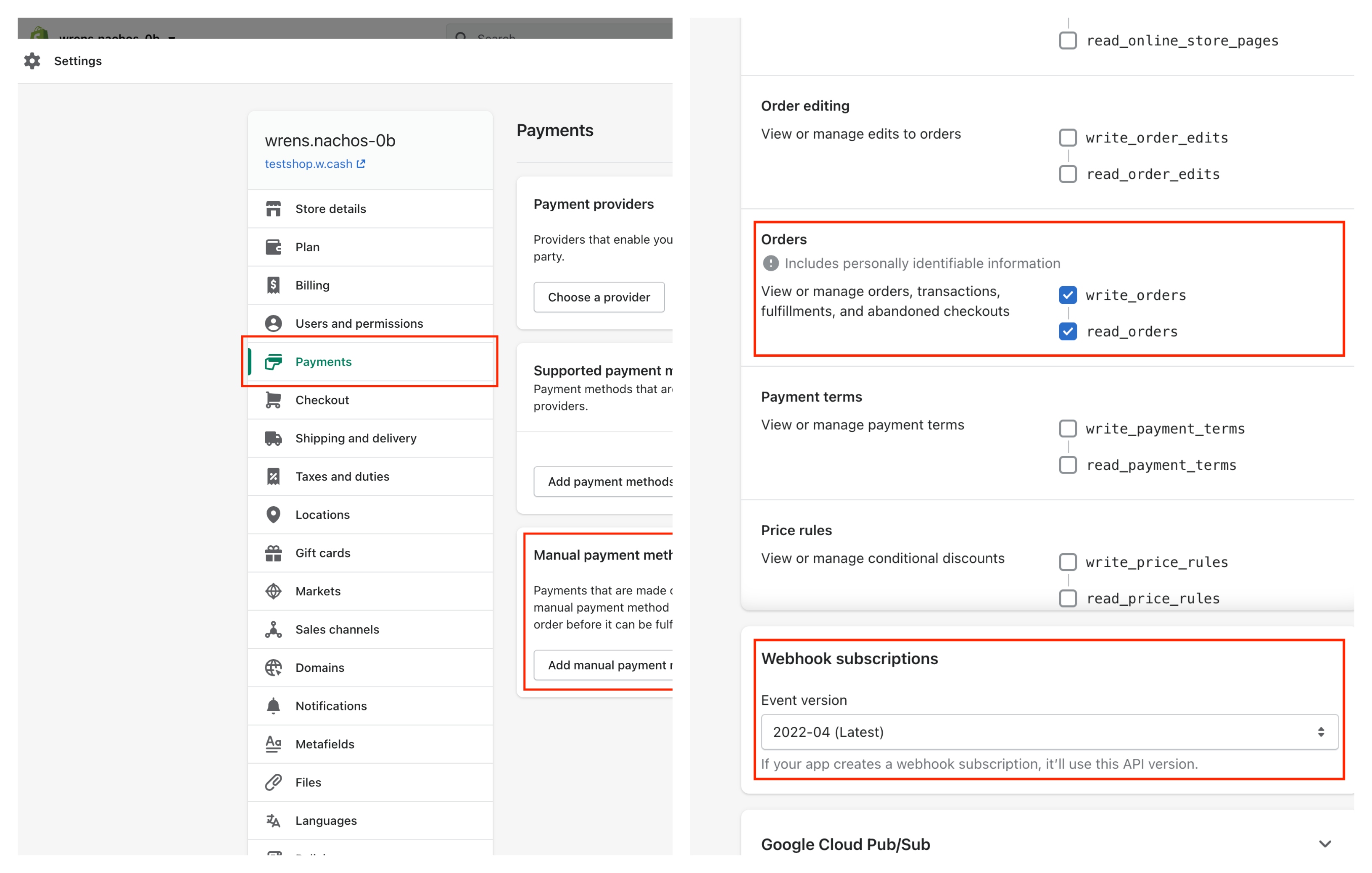
Task: Check the read_order_edits scope
Action: (1068, 174)
